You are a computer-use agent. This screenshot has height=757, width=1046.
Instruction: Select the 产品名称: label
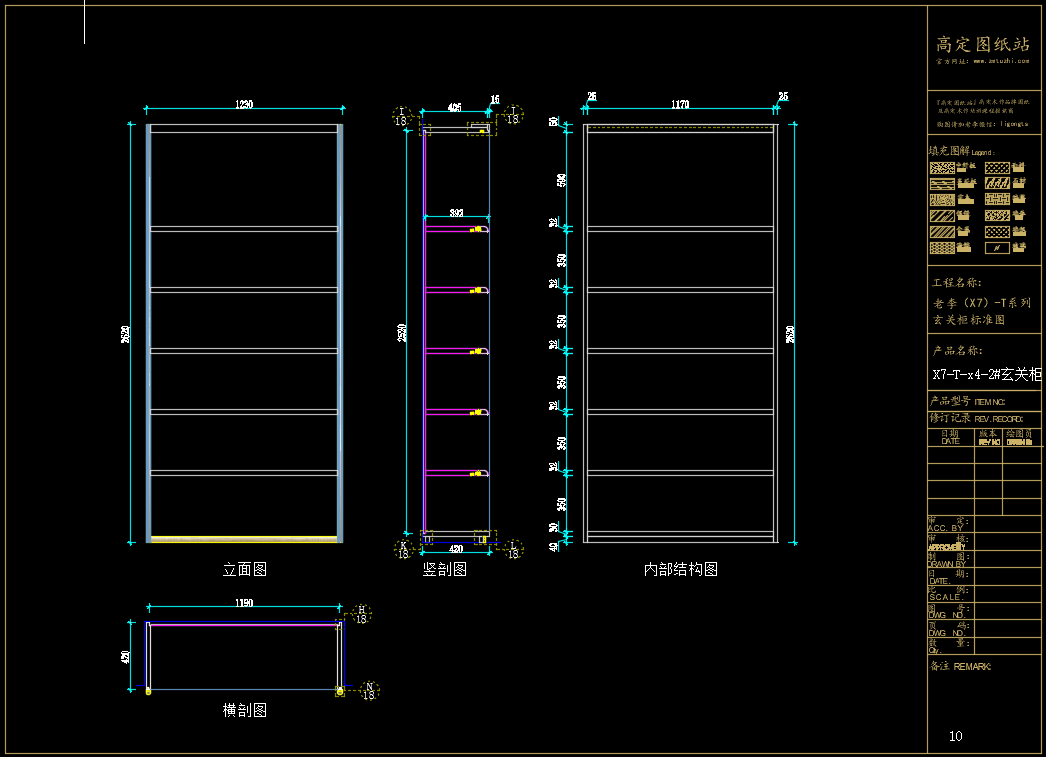click(x=957, y=351)
